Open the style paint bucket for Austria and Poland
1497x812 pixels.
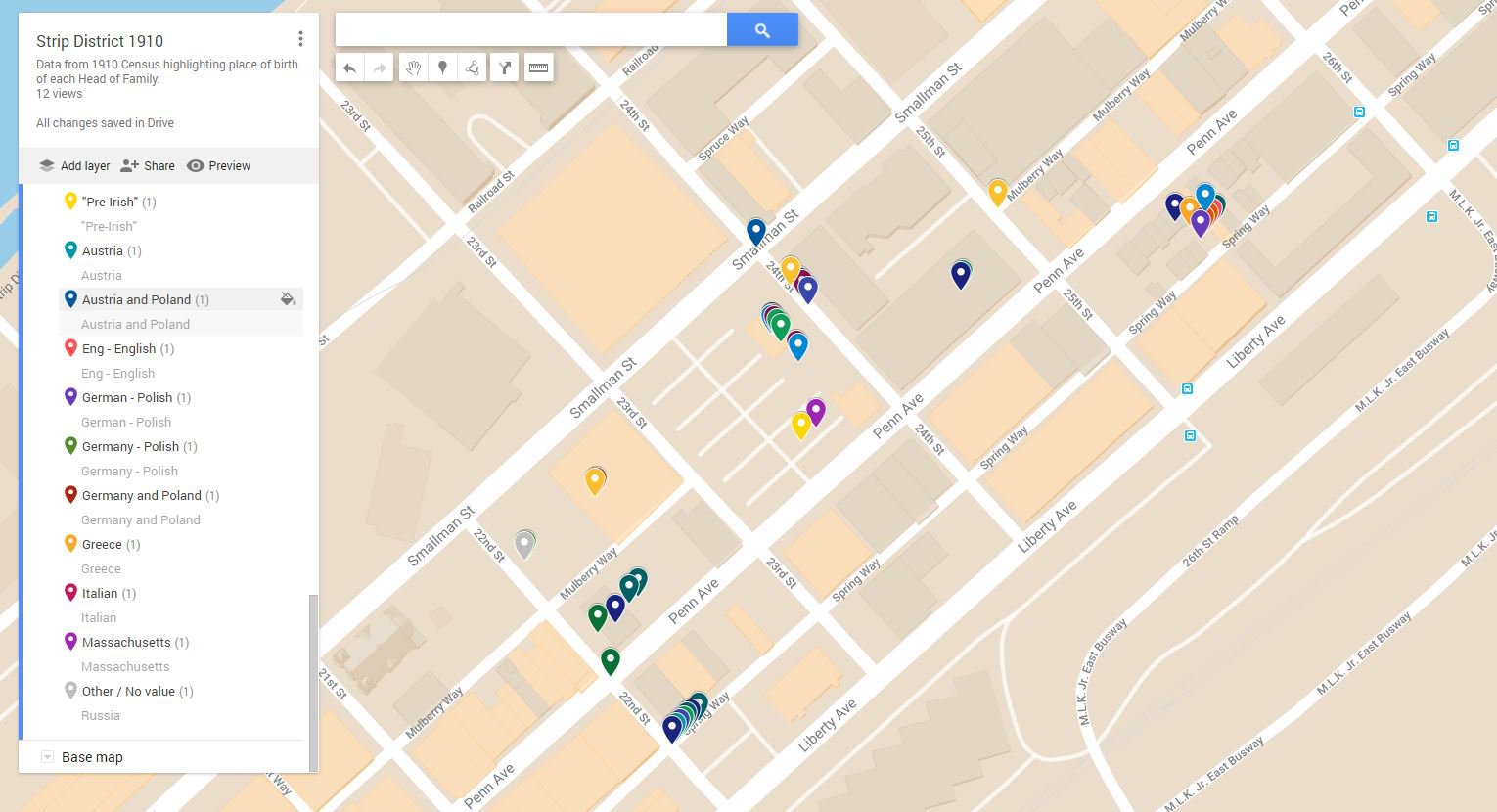click(x=288, y=299)
